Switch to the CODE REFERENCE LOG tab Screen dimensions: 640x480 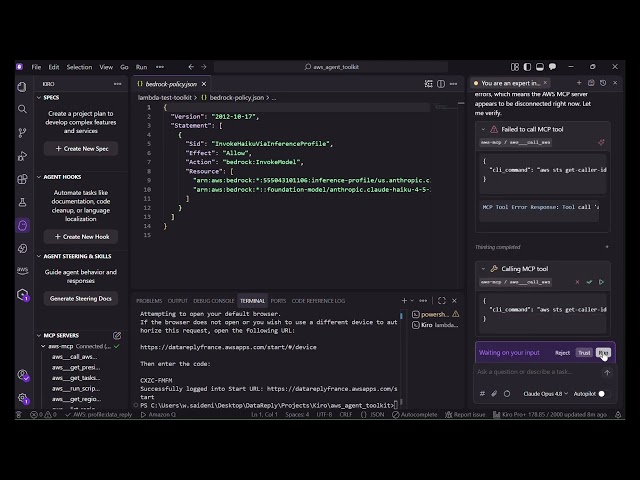[318, 301]
